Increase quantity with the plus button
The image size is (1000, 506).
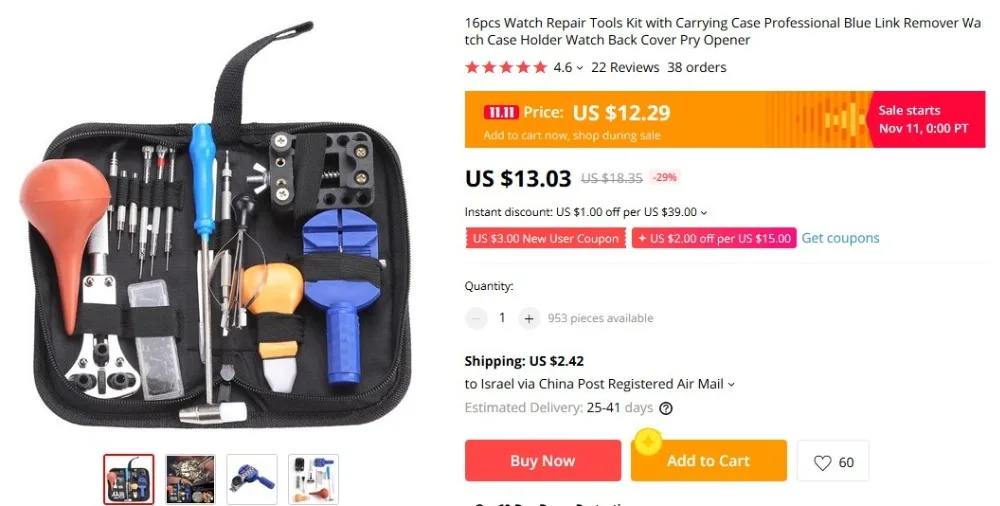(x=529, y=318)
